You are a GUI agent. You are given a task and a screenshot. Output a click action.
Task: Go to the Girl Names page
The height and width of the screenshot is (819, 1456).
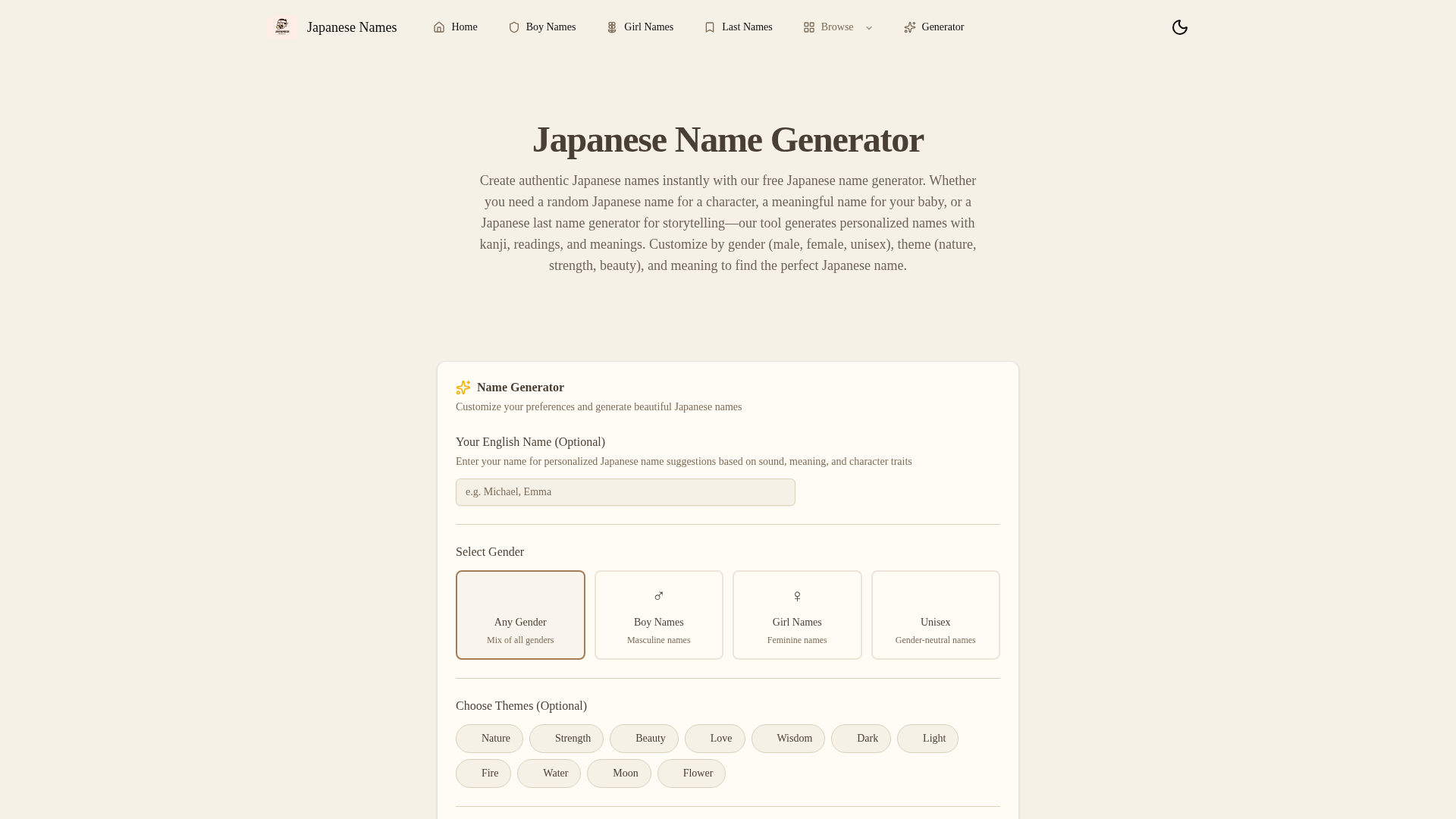pos(648,27)
